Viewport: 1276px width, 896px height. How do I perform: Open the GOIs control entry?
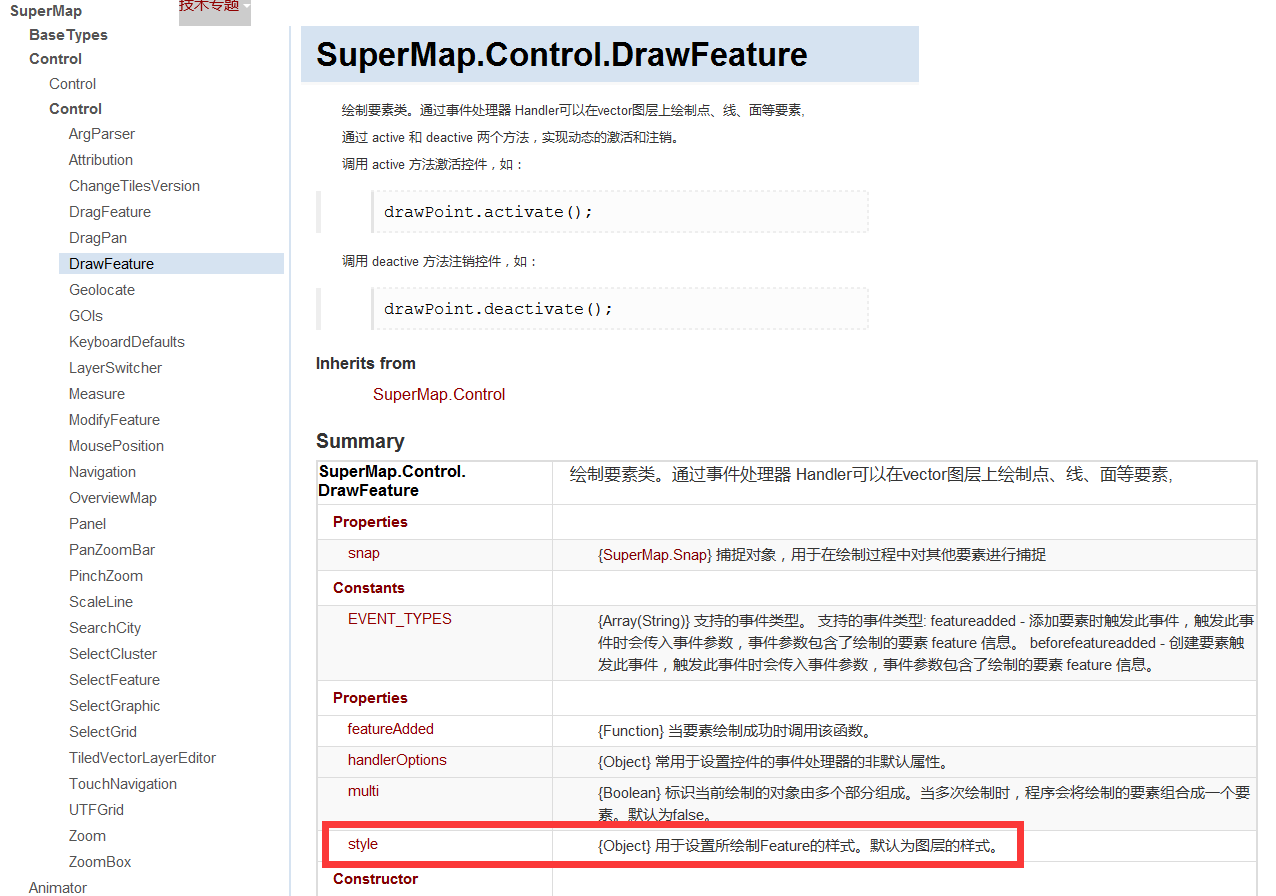pyautogui.click(x=86, y=316)
